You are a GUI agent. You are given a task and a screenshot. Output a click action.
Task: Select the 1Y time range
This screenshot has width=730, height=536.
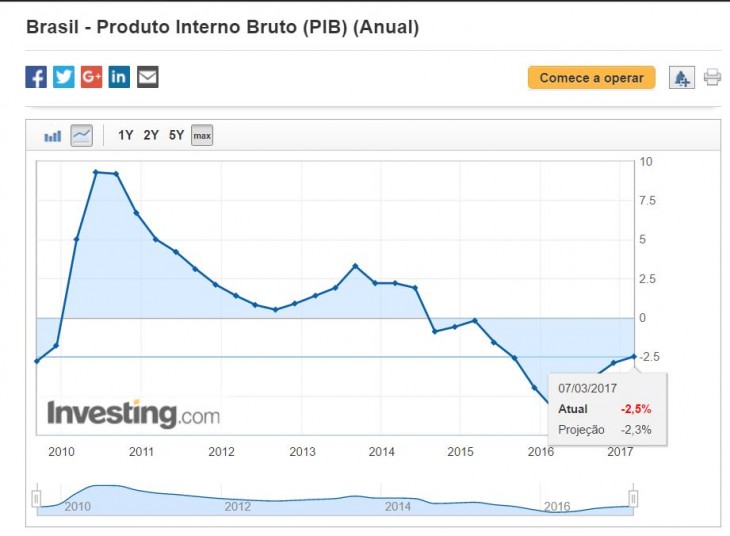tap(126, 135)
